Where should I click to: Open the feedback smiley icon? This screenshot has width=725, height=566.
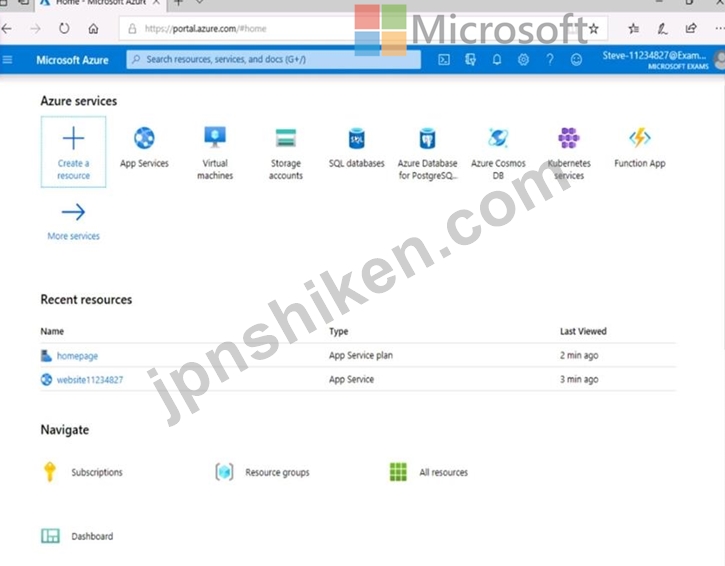[576, 60]
